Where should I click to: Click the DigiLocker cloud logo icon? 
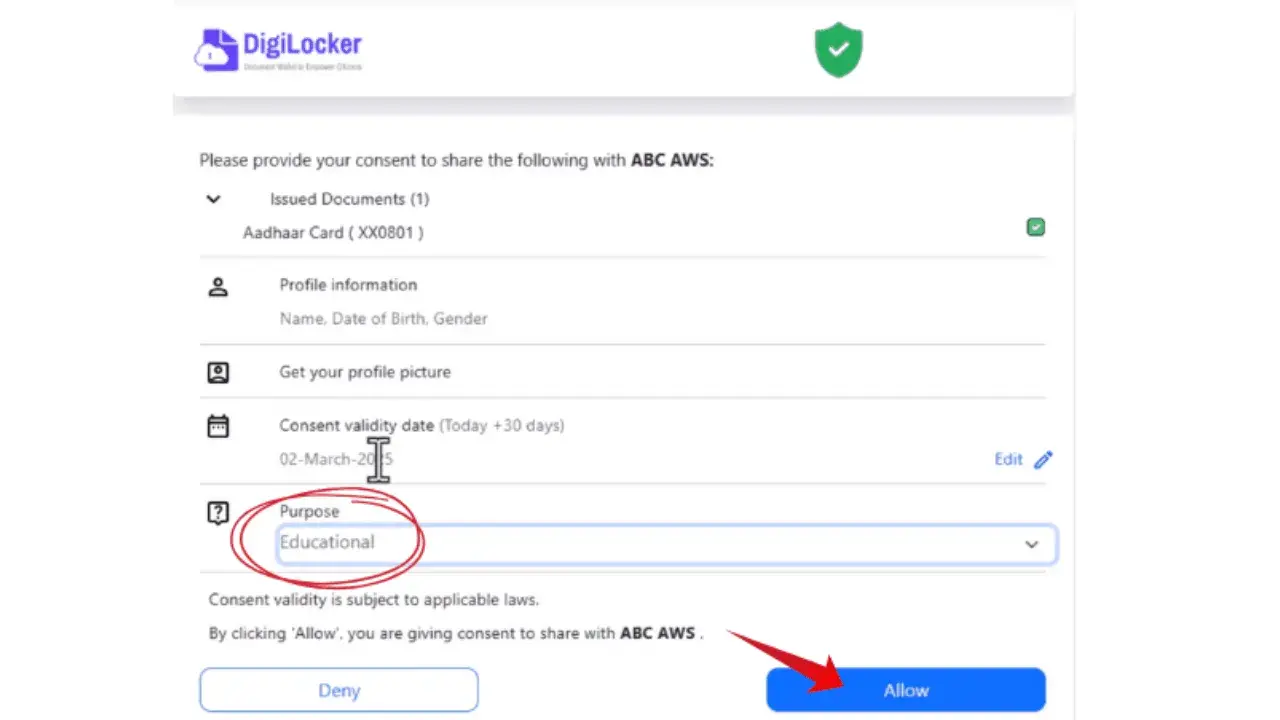click(x=215, y=50)
